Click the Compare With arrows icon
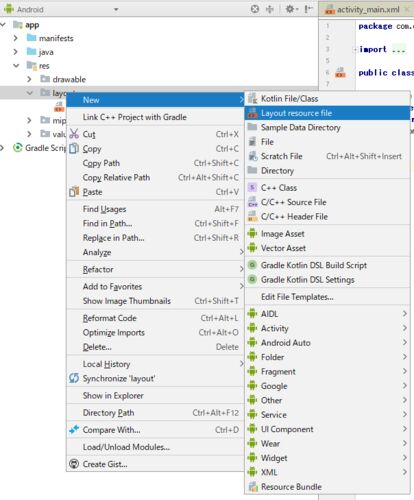 click(x=74, y=430)
